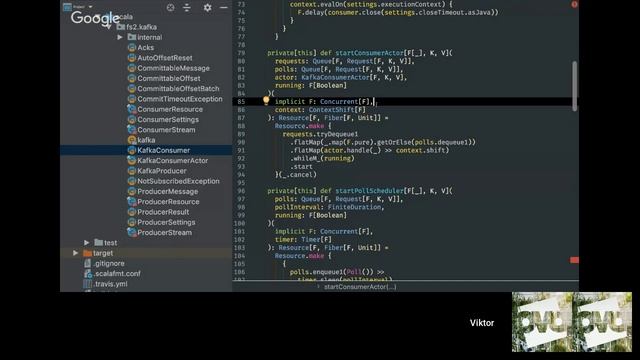Open CommittableOffset file
The image size is (640, 360).
[169, 78]
